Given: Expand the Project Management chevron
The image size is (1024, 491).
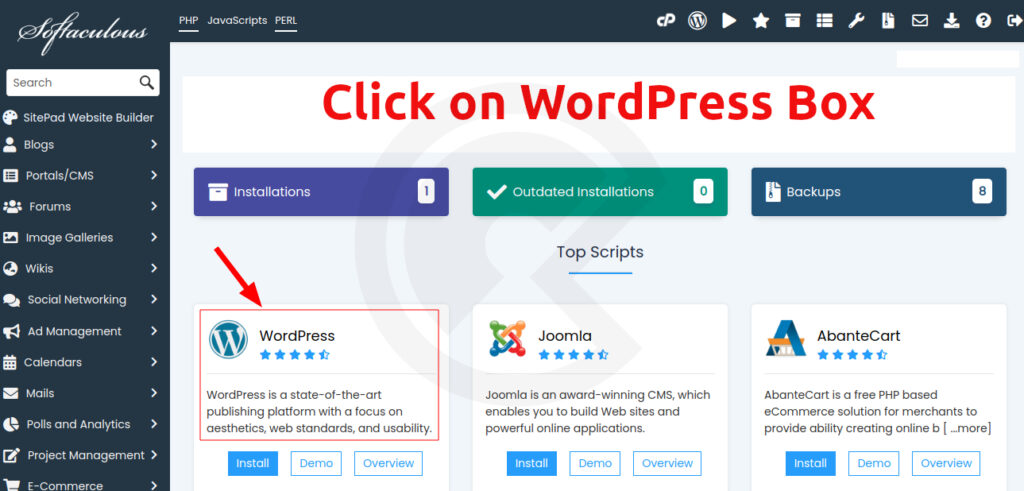Looking at the screenshot, I should tap(154, 455).
